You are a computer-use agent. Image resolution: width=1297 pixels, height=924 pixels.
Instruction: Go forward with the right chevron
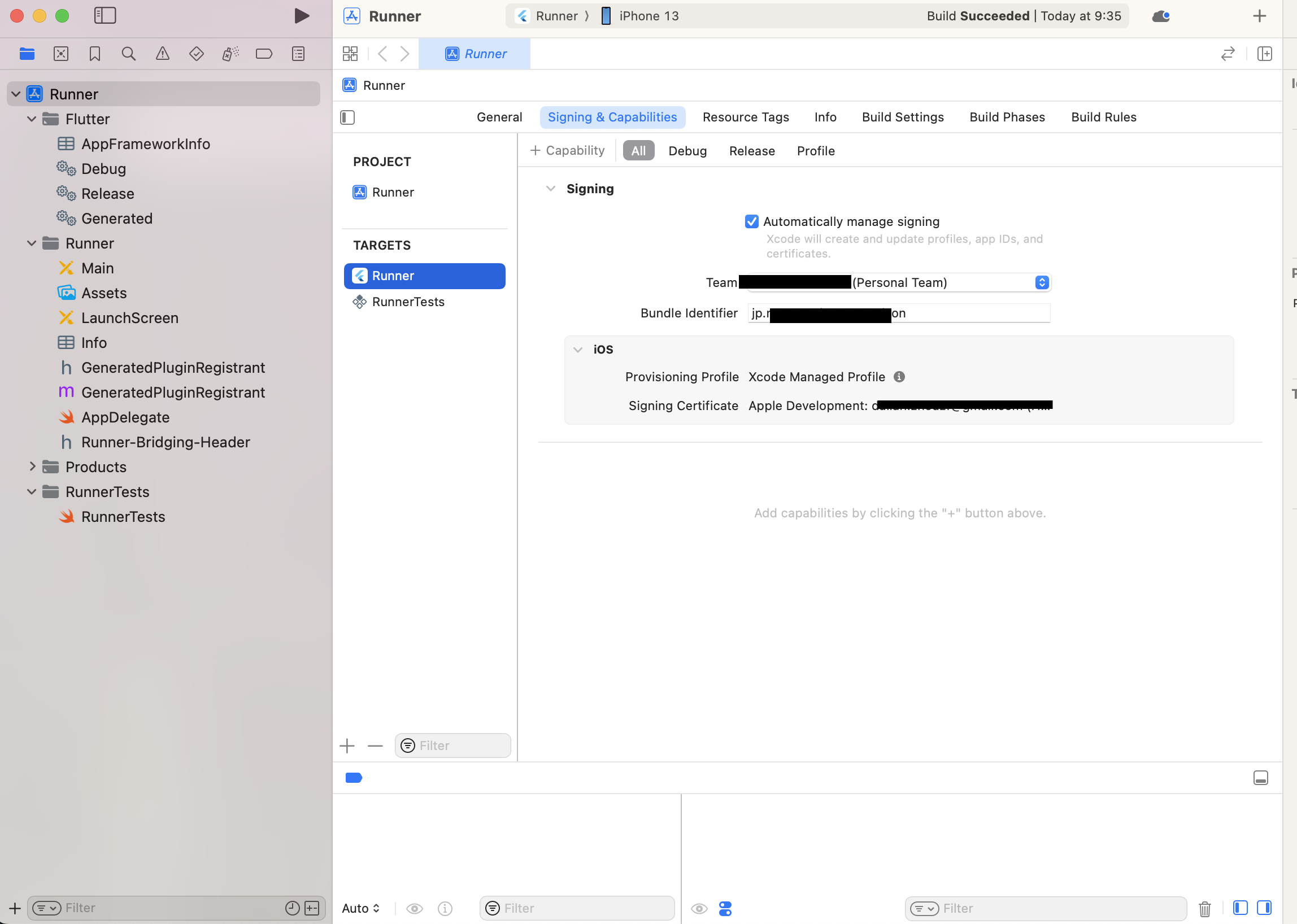coord(404,54)
